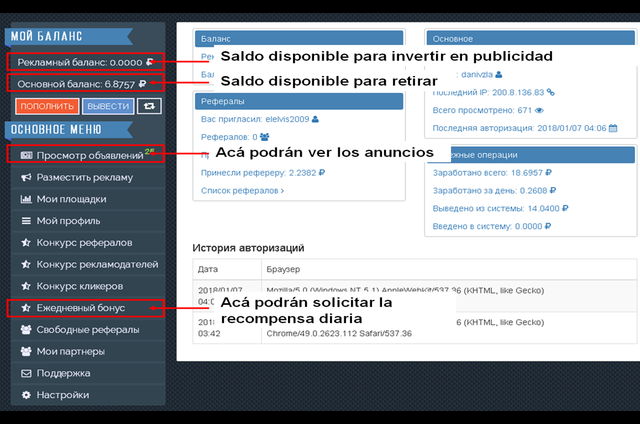Image resolution: width=640 pixels, height=424 pixels.
Task: Click Выведено из системы: 14.0400 value
Action: tap(544, 209)
